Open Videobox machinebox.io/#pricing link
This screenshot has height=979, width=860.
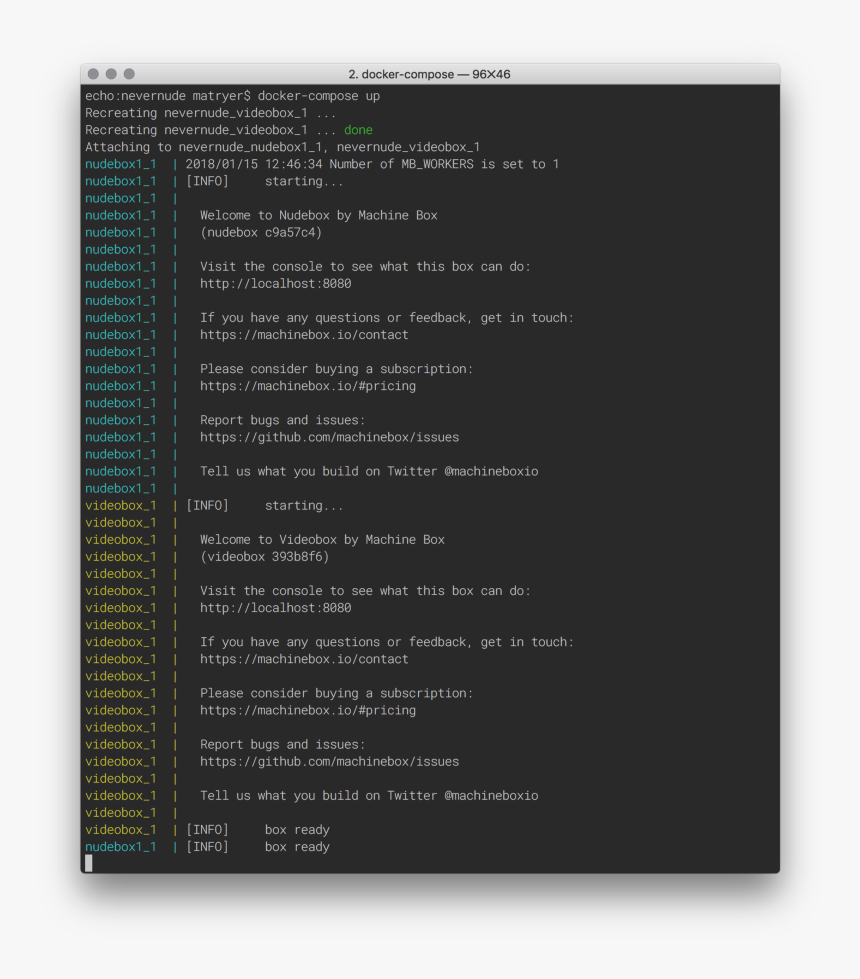click(x=308, y=710)
